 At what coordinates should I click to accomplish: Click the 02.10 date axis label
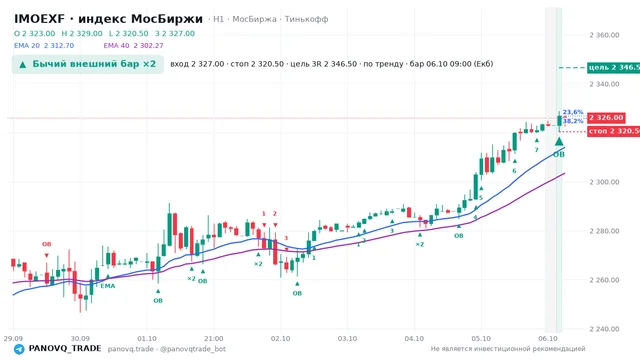pos(280,339)
